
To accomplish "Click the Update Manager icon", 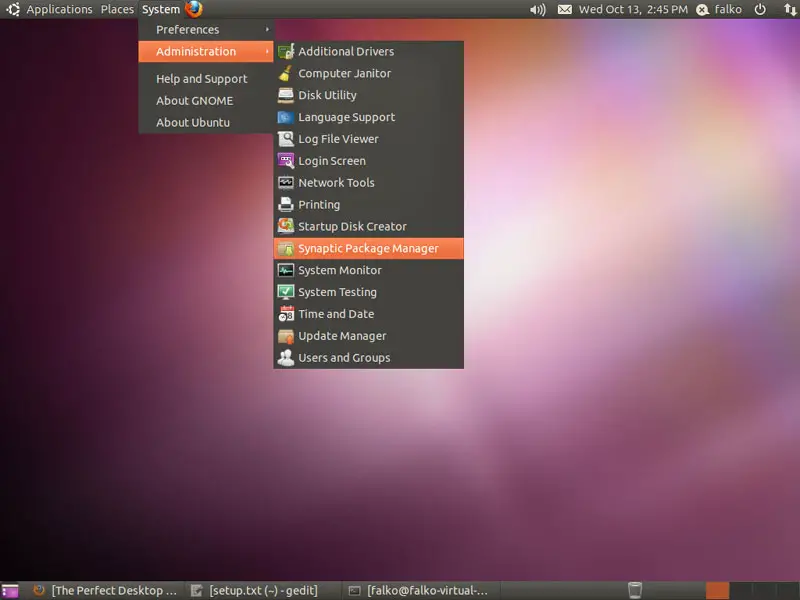I will [286, 336].
